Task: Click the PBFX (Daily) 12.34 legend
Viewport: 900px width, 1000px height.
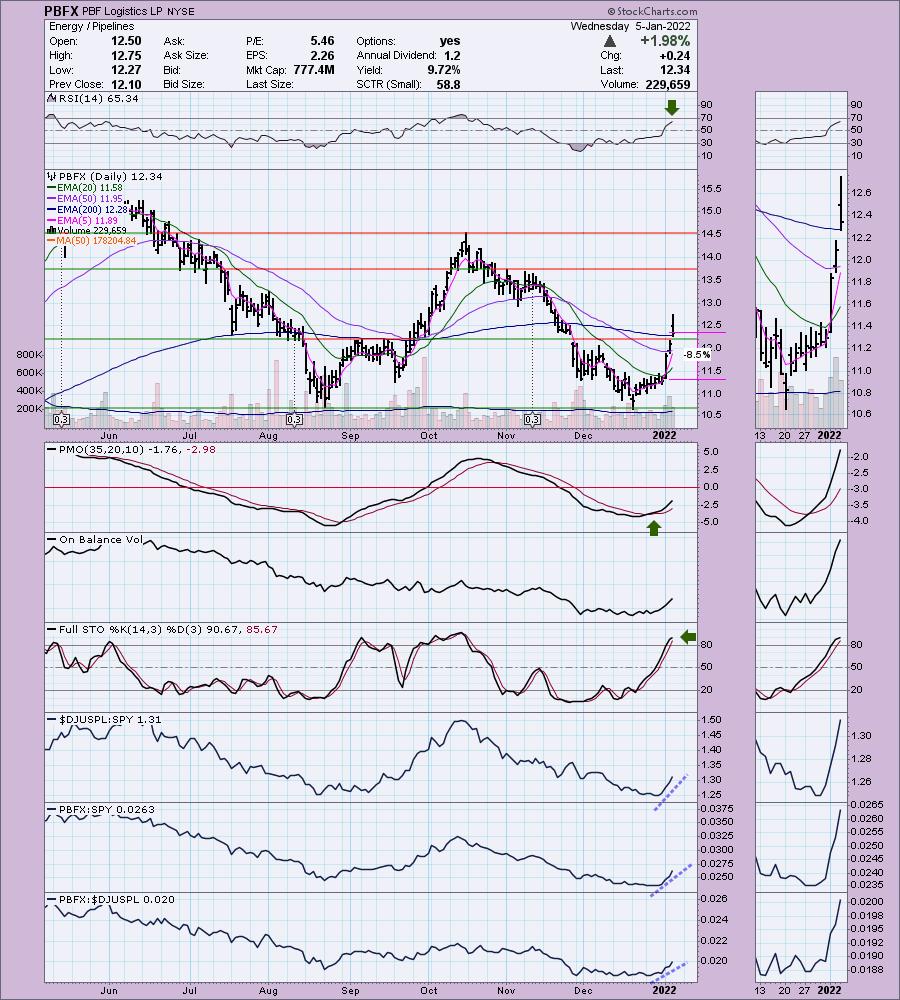Action: pyautogui.click(x=110, y=176)
